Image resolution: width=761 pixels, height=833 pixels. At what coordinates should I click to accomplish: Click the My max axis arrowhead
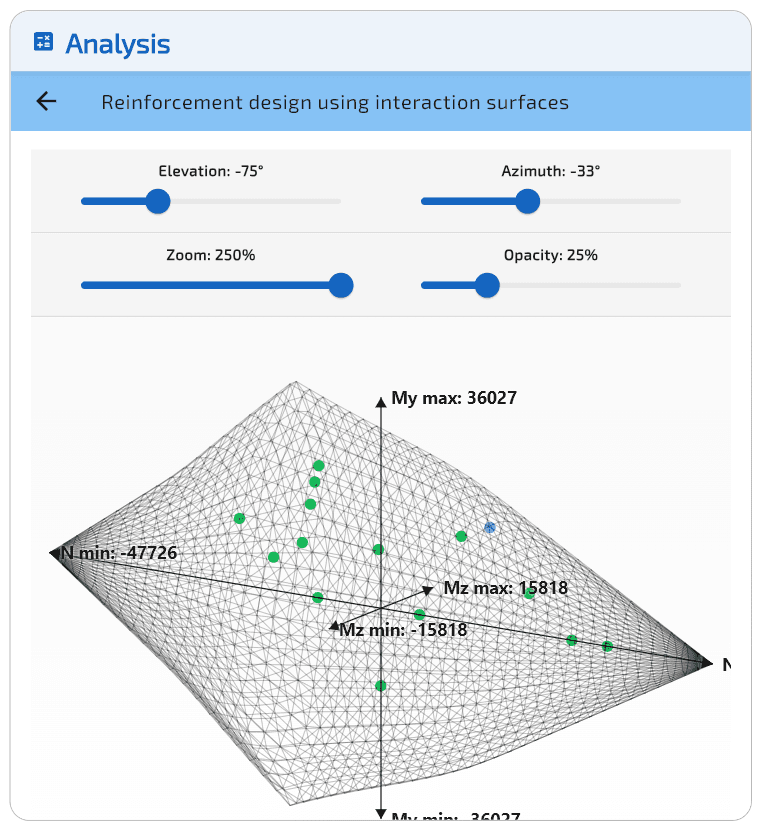(381, 402)
